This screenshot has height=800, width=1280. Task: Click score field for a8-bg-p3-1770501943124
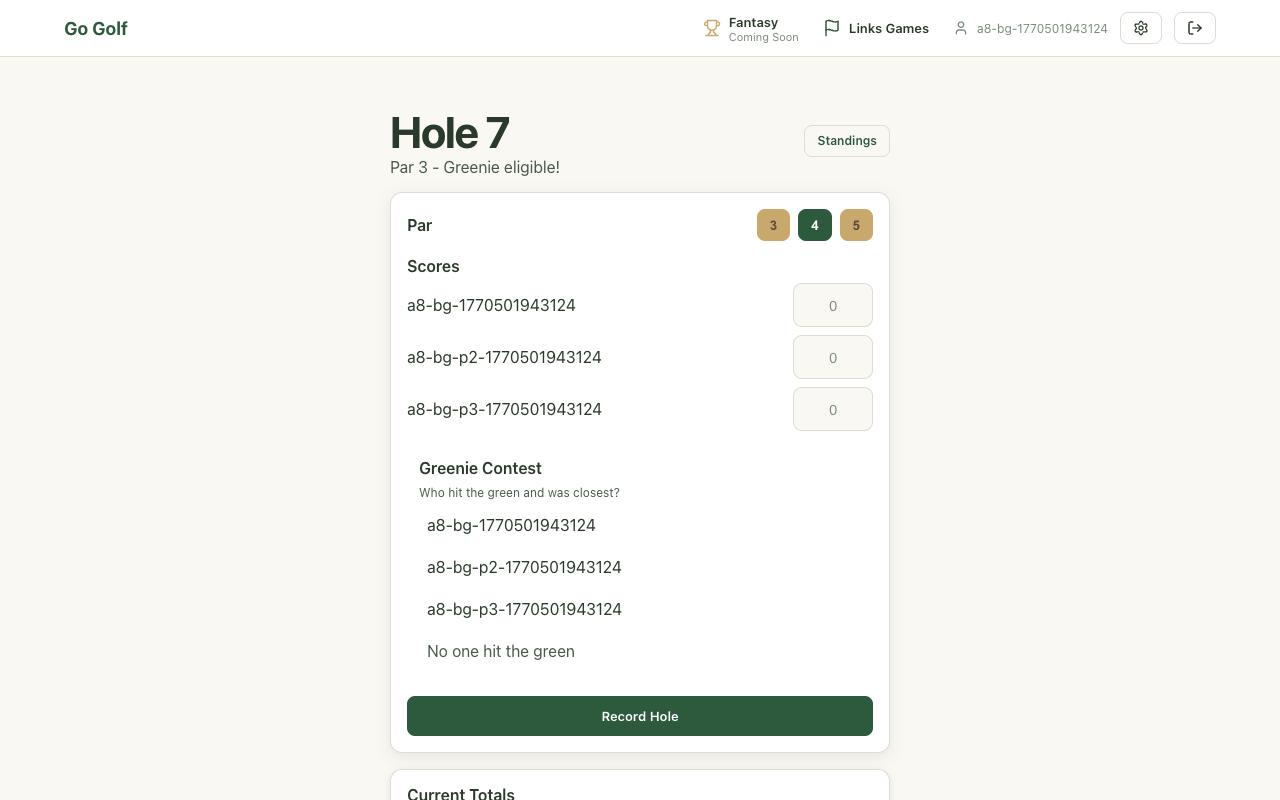click(x=832, y=409)
